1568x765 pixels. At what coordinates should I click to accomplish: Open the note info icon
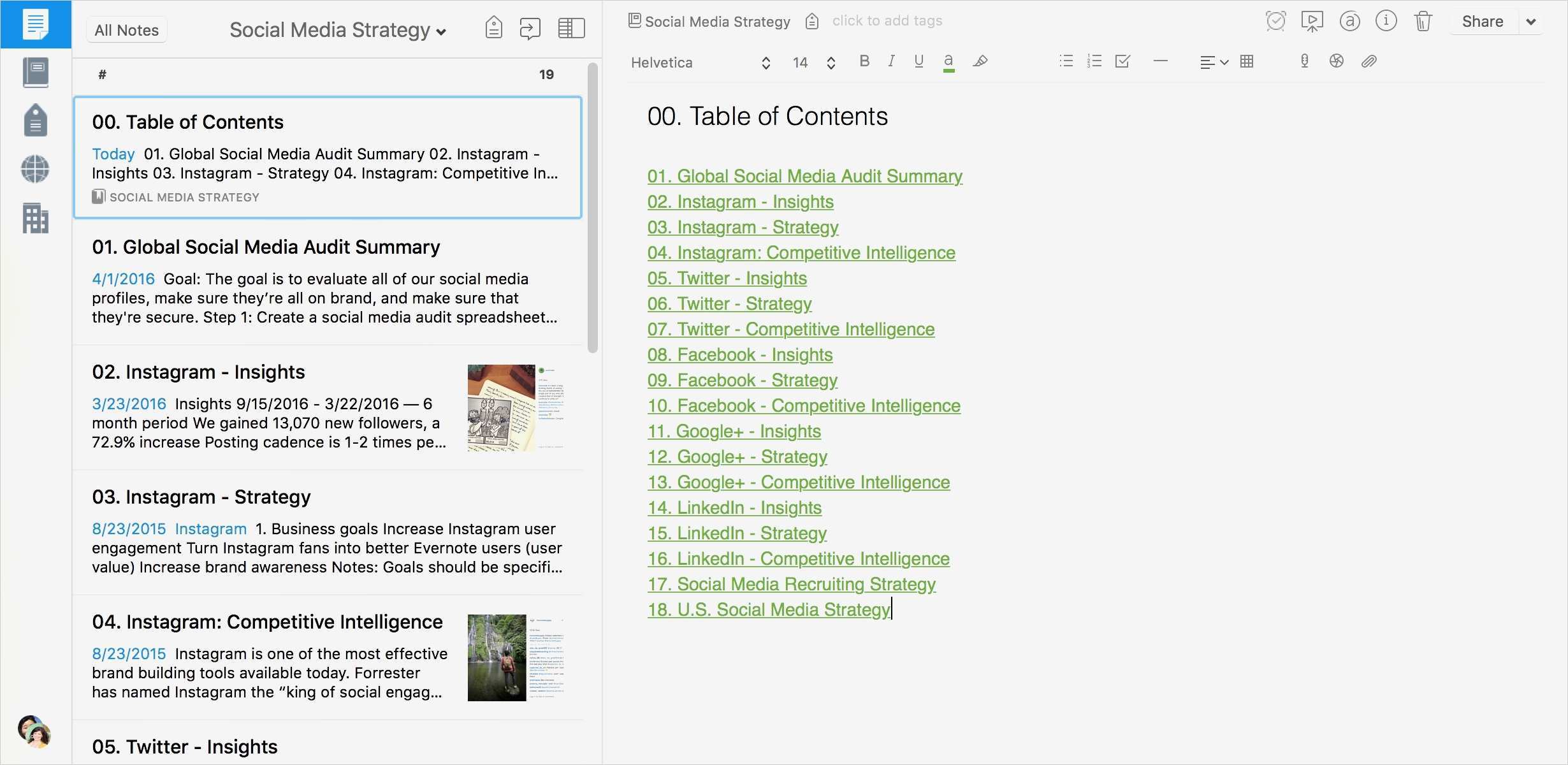click(x=1386, y=21)
